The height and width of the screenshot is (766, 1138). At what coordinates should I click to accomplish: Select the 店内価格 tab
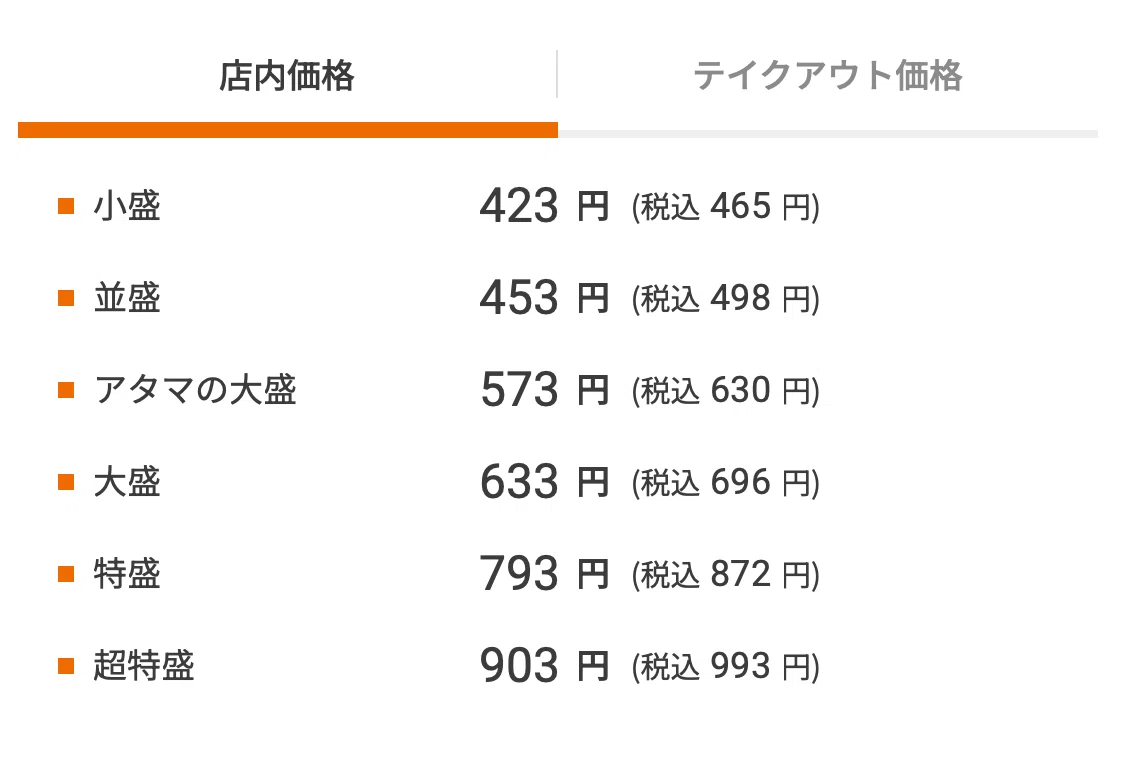[x=287, y=76]
